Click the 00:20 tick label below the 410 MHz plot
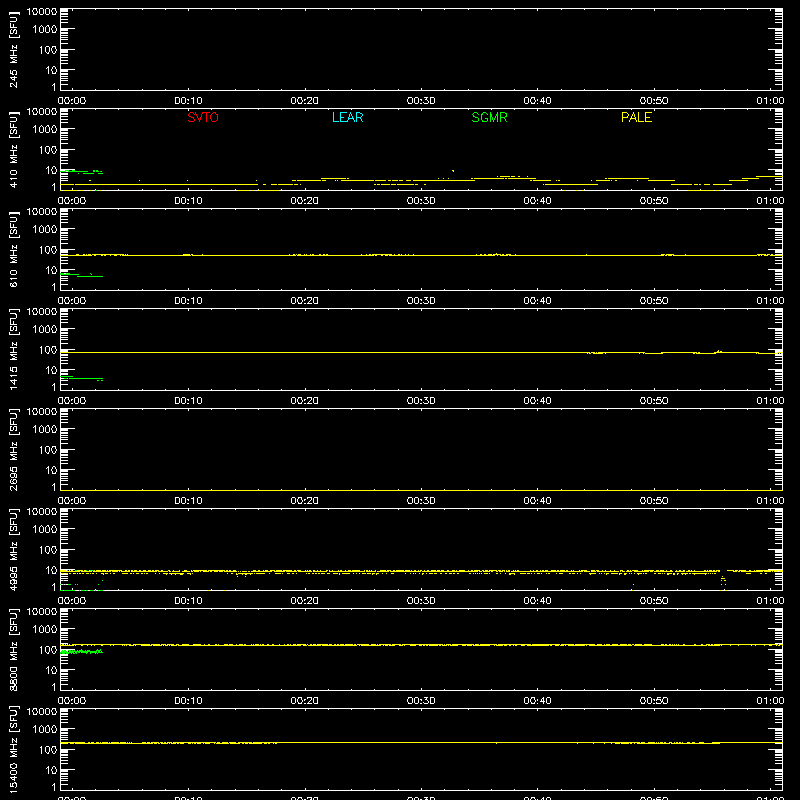800x800 pixels. click(x=305, y=201)
